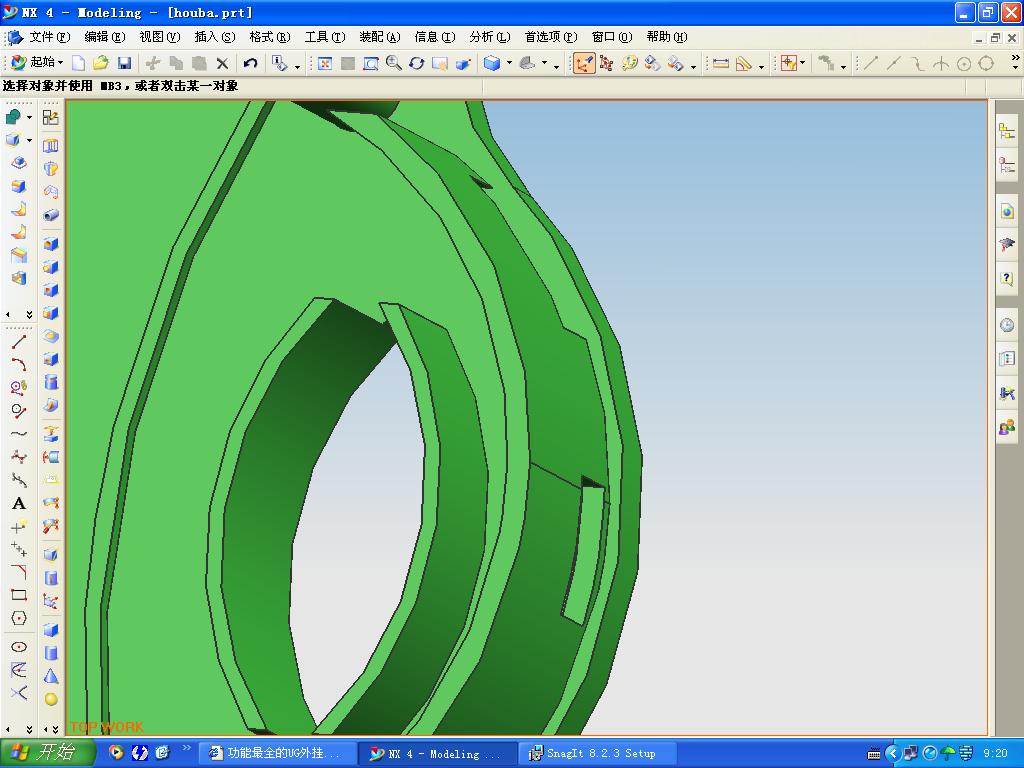Viewport: 1024px width, 768px height.
Task: Open the Part Navigator icon on right sidebar
Action: (x=1007, y=165)
